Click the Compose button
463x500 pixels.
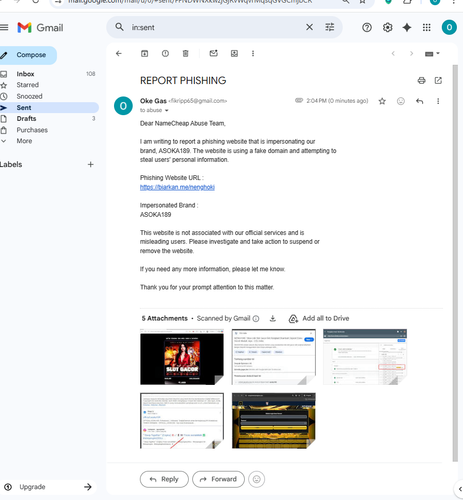(28, 55)
